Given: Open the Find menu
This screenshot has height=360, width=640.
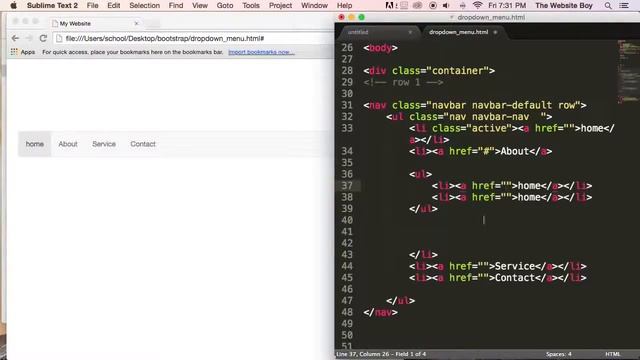Looking at the screenshot, I should pos(176,5).
